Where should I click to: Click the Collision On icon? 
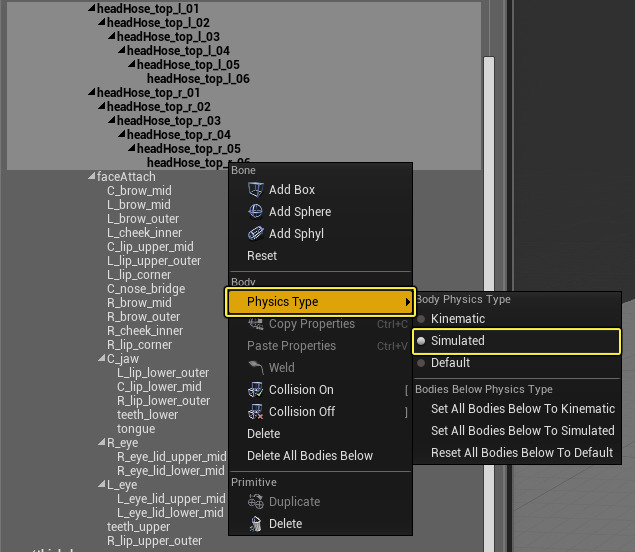(x=256, y=389)
